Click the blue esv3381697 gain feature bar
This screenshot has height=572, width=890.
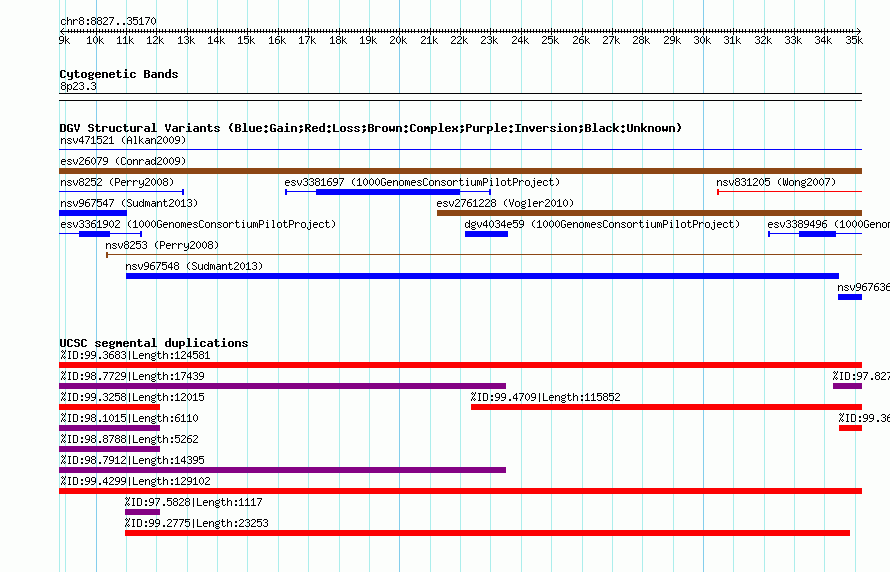(388, 192)
